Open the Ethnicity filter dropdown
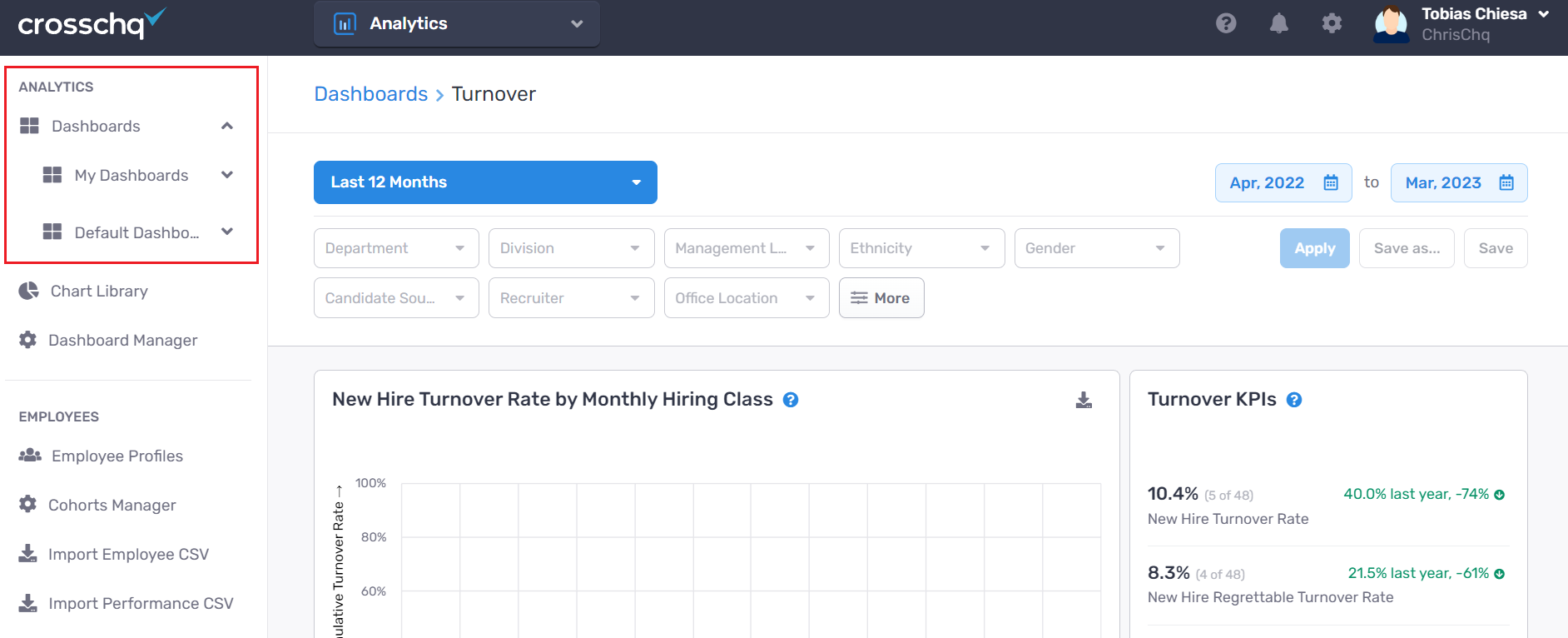 point(921,248)
